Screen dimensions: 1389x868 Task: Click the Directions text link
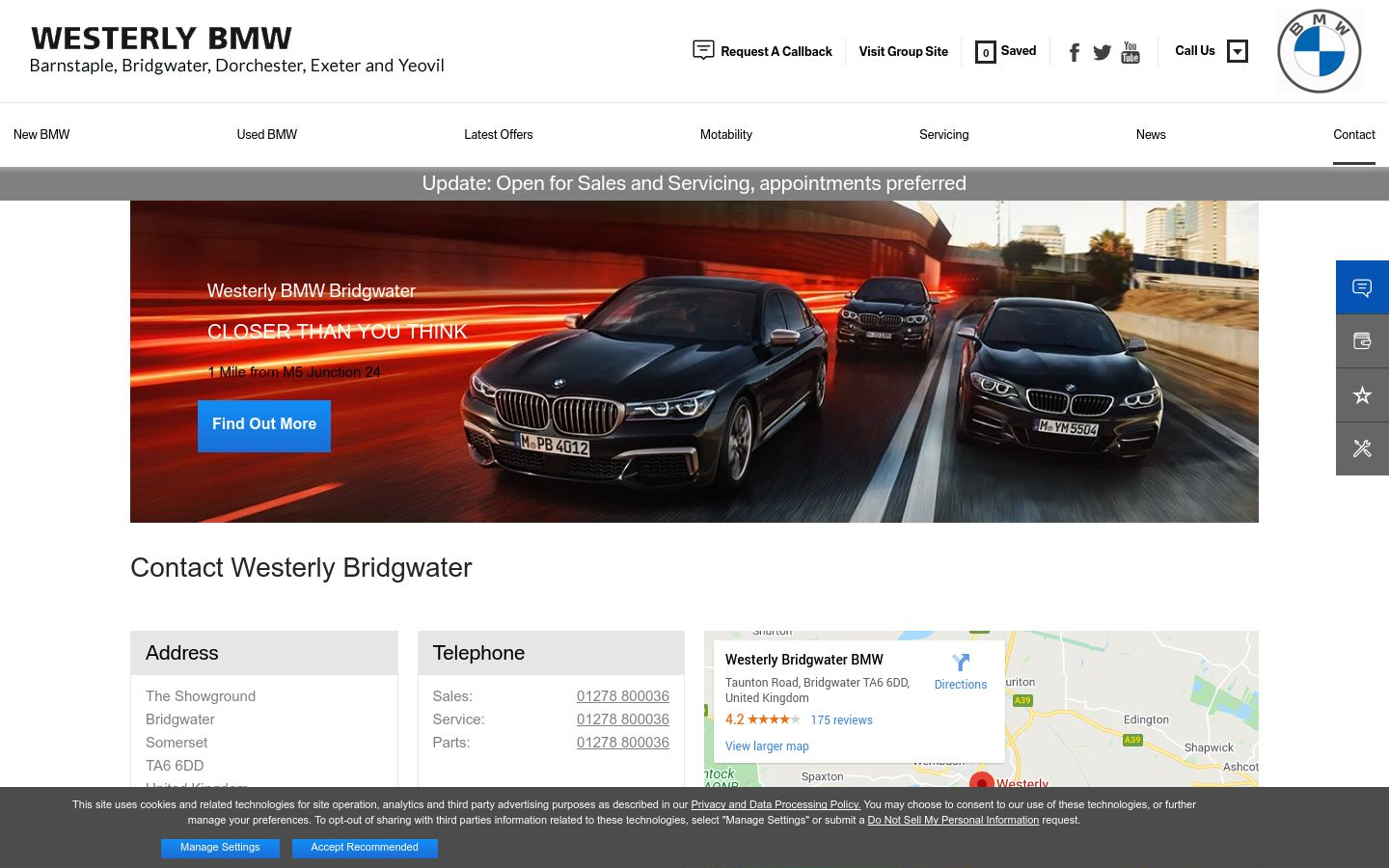click(x=961, y=685)
